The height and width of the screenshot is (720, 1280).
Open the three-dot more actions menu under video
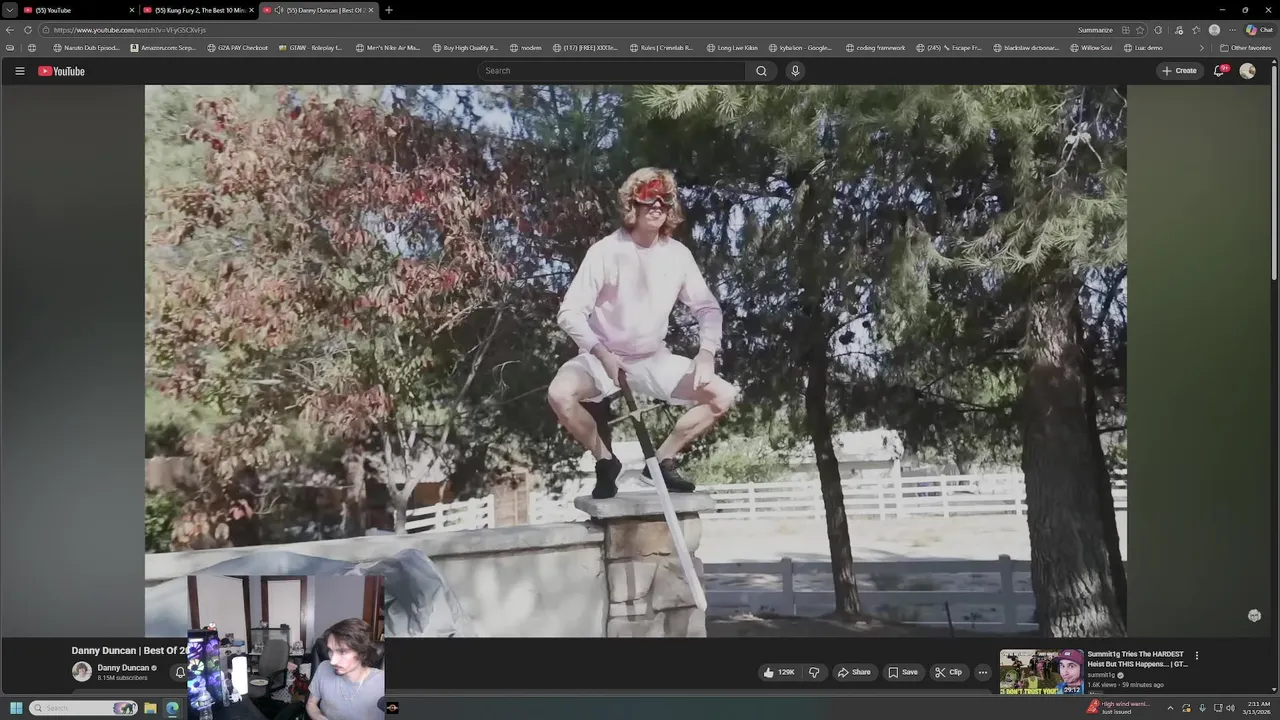tap(982, 672)
